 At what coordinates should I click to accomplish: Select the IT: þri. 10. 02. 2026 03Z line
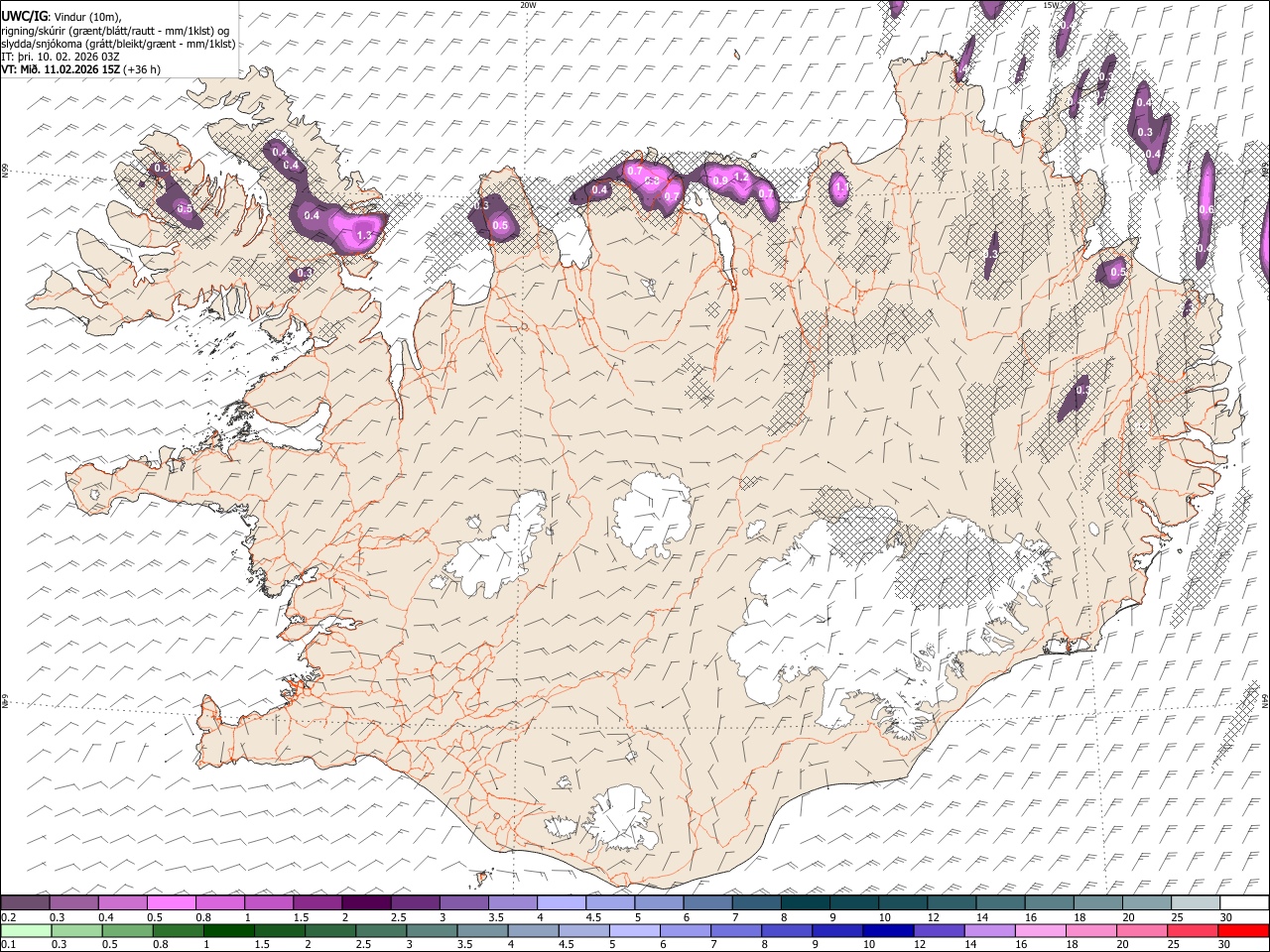tap(60, 57)
